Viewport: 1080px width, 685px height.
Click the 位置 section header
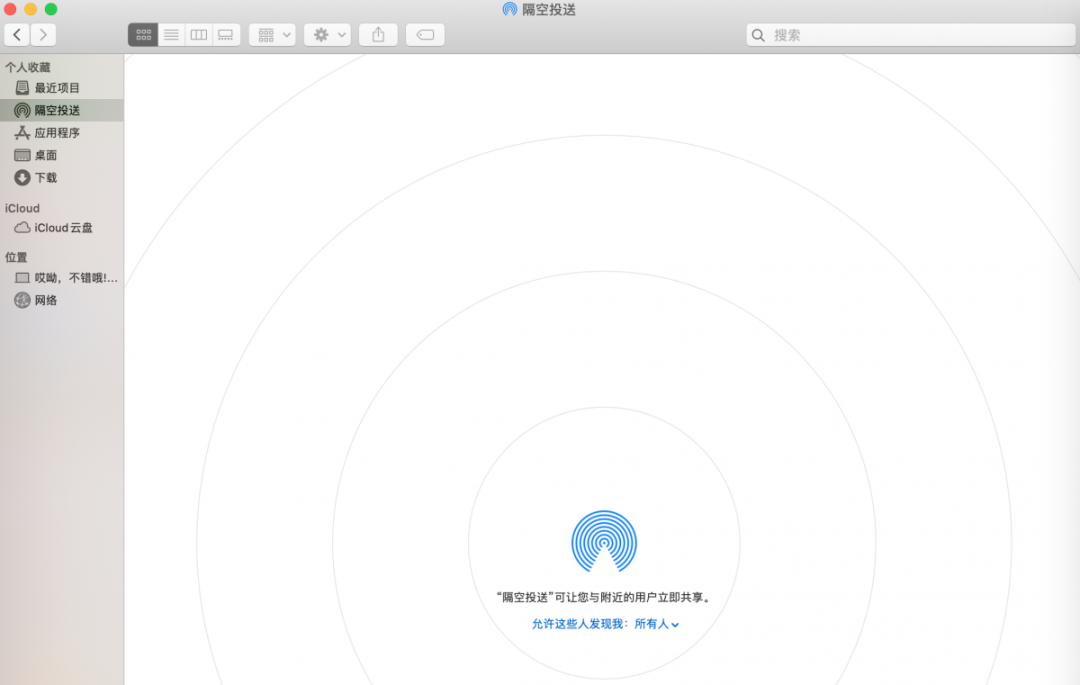(16, 257)
